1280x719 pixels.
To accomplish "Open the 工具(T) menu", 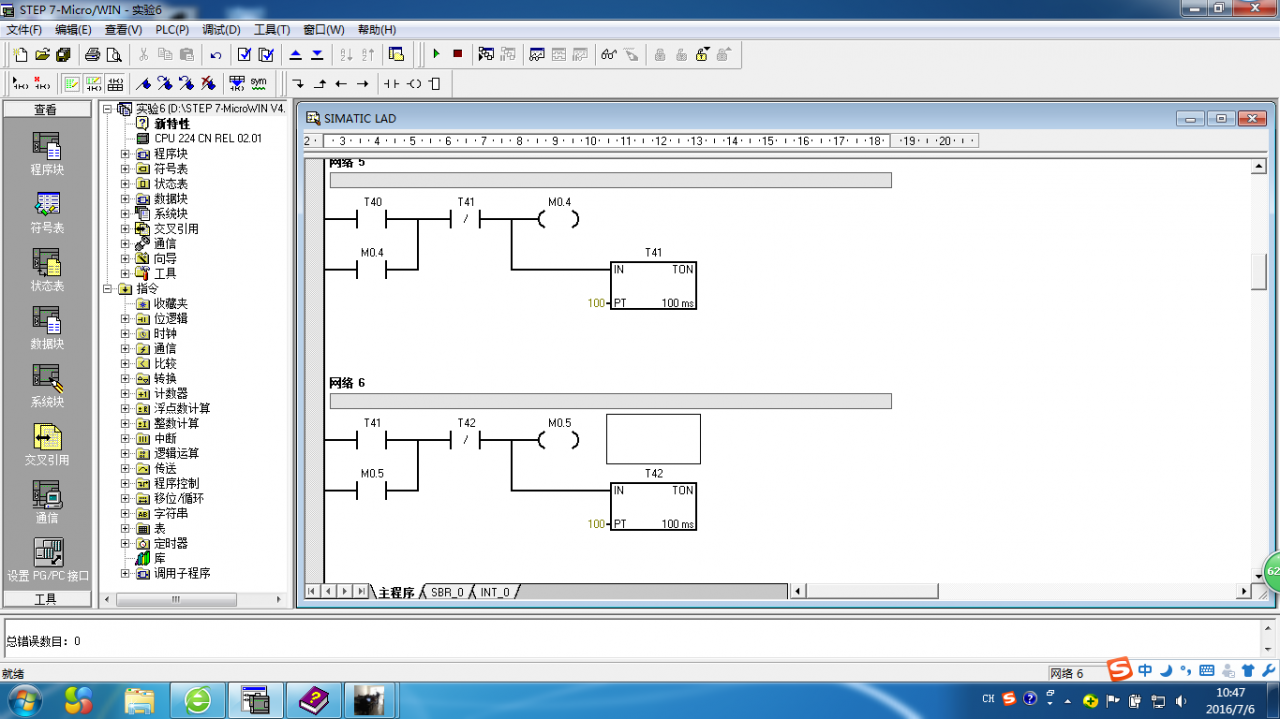I will click(x=272, y=30).
